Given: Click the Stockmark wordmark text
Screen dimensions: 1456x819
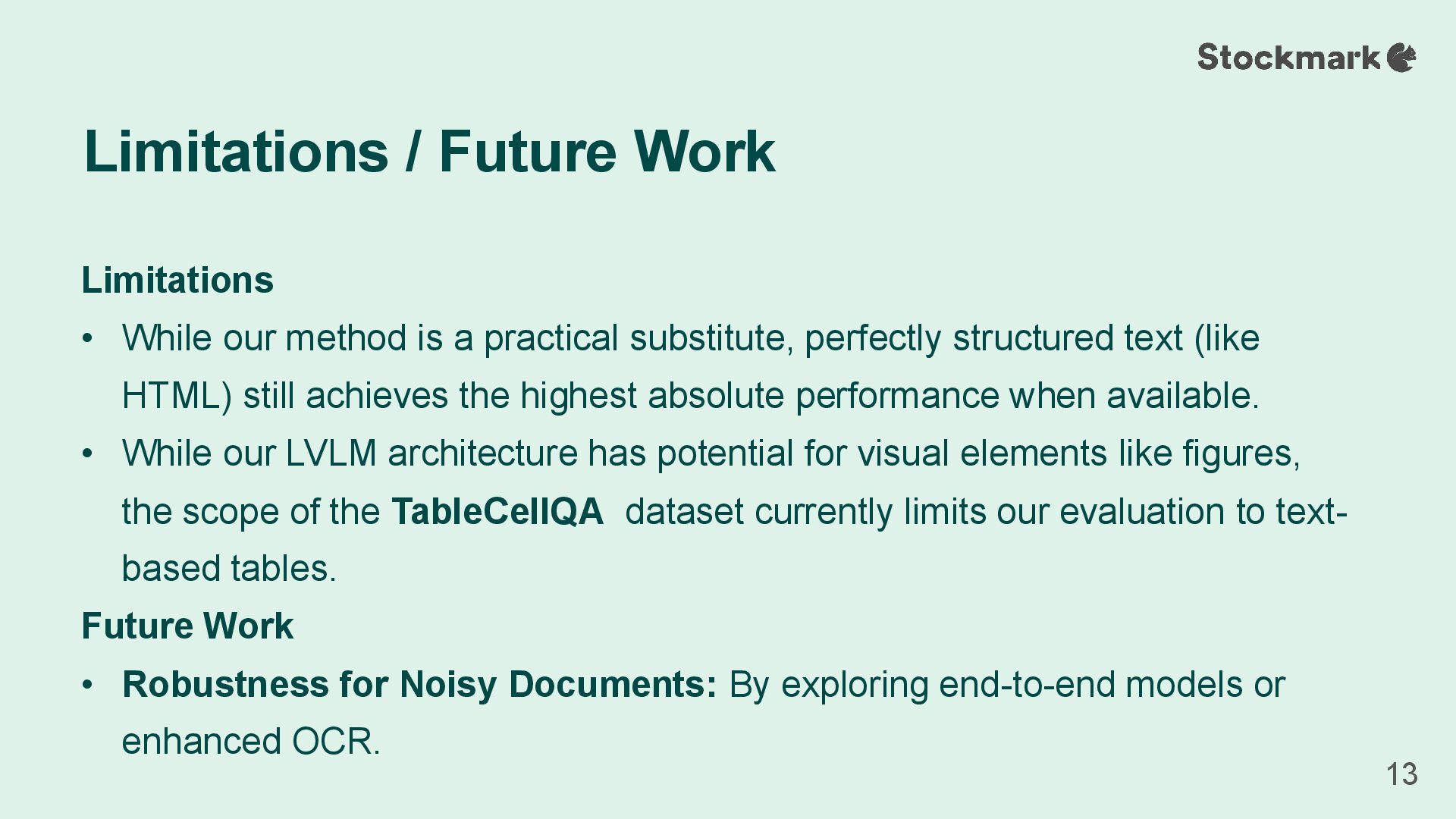Looking at the screenshot, I should (1289, 58).
